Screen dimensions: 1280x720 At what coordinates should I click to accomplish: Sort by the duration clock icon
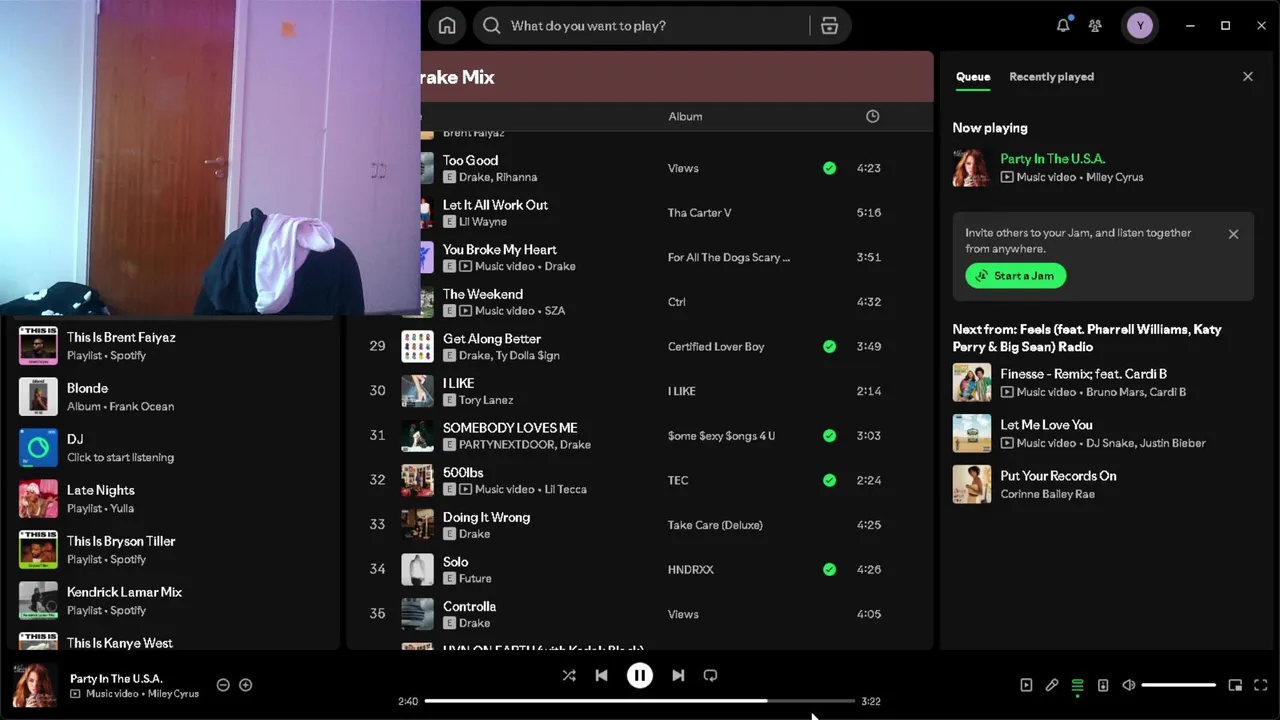pos(872,117)
